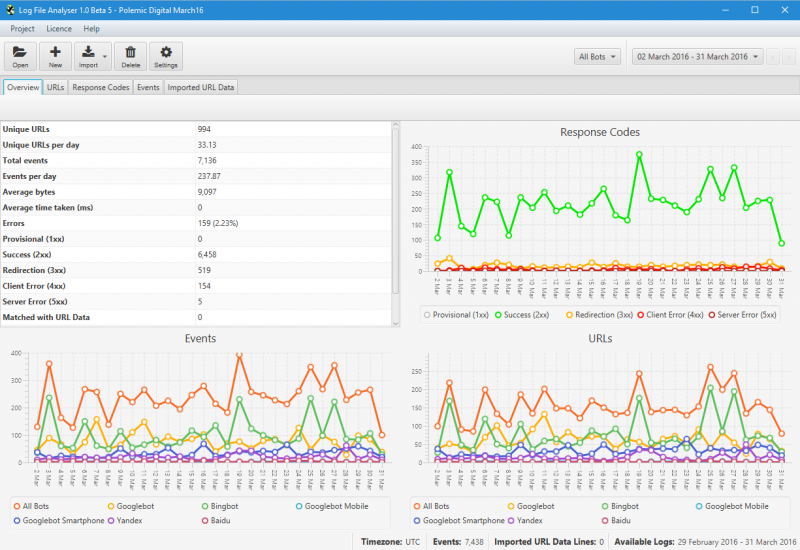Switch to the Overview tab
Image resolution: width=800 pixels, height=550 pixels.
[23, 87]
